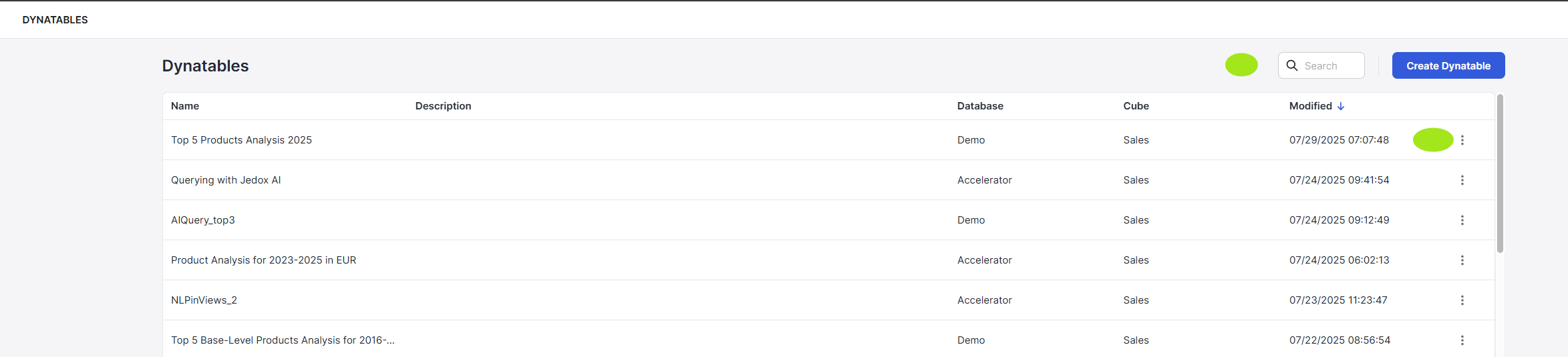Open options for Product Analysis for 2023-2025 in EUR
Screen dimensions: 1568x357
(1462, 260)
